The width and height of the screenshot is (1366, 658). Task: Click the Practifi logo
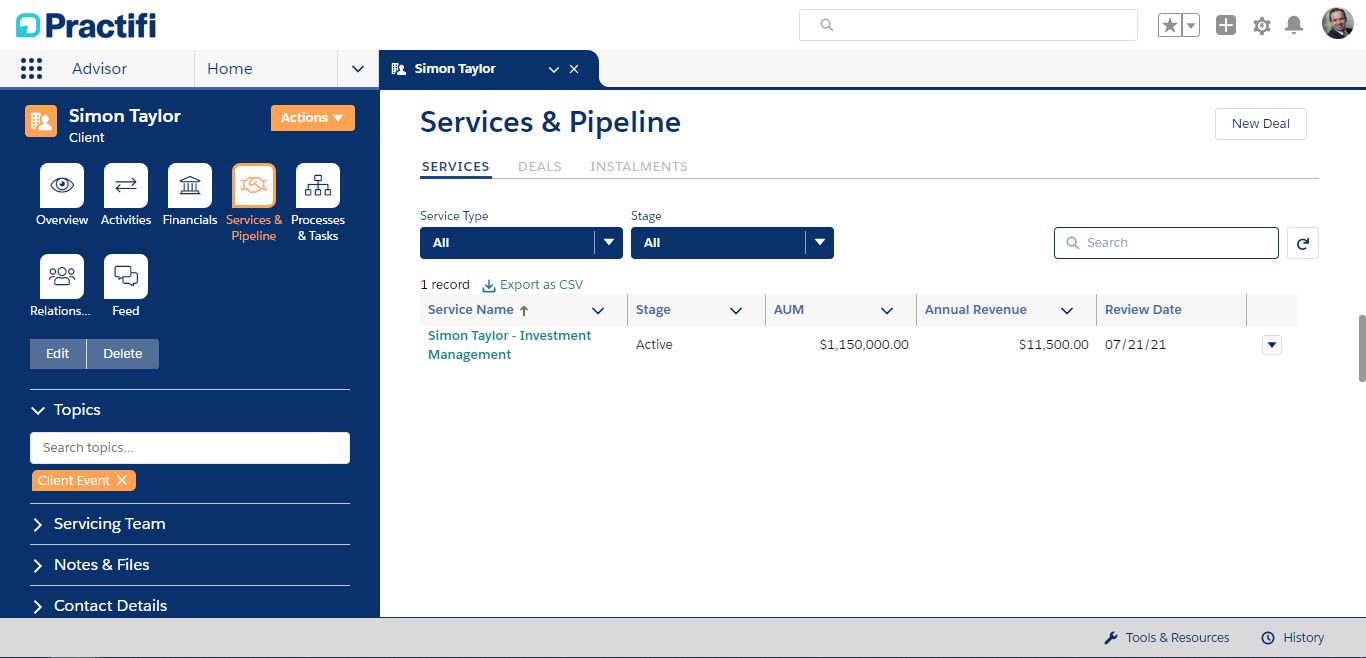86,25
